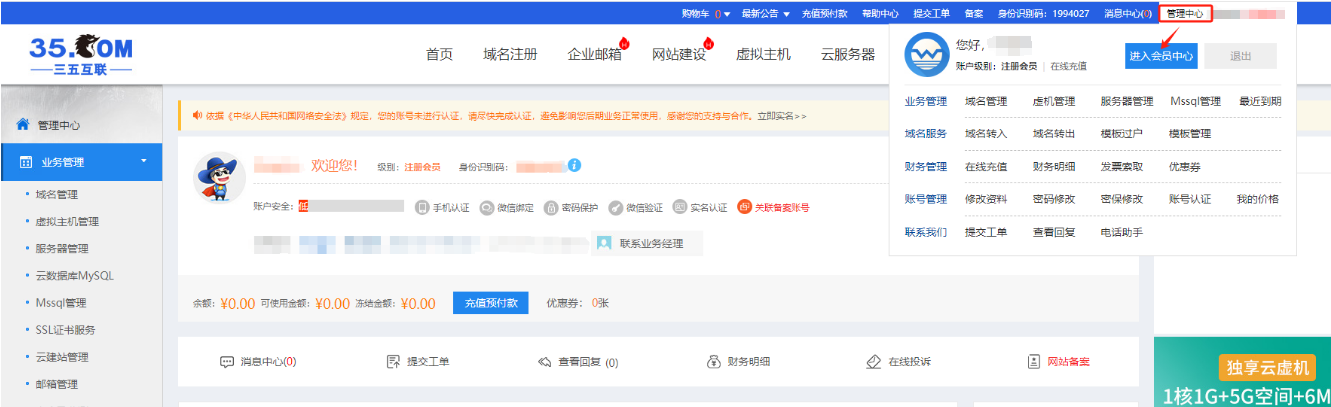The height and width of the screenshot is (407, 1331).
Task: Open 云服务器 in the main navigation
Action: (x=848, y=55)
